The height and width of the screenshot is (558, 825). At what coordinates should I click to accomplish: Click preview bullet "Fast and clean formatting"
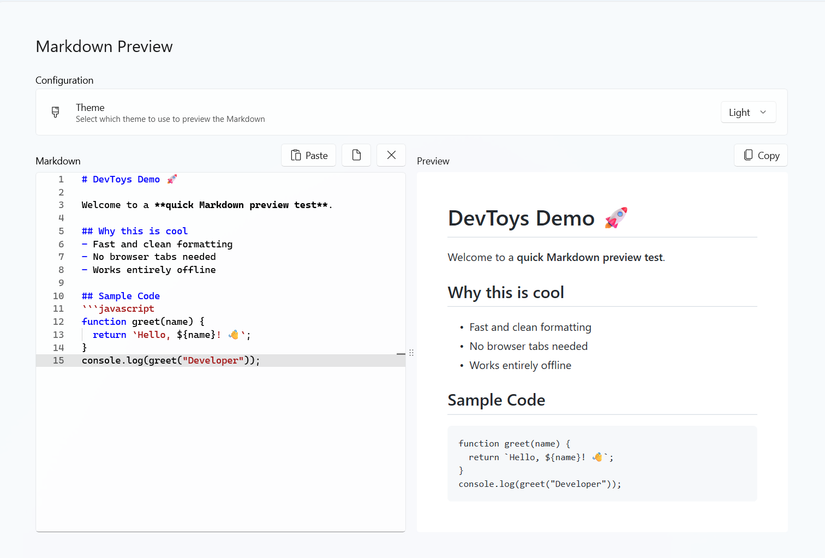click(x=530, y=327)
